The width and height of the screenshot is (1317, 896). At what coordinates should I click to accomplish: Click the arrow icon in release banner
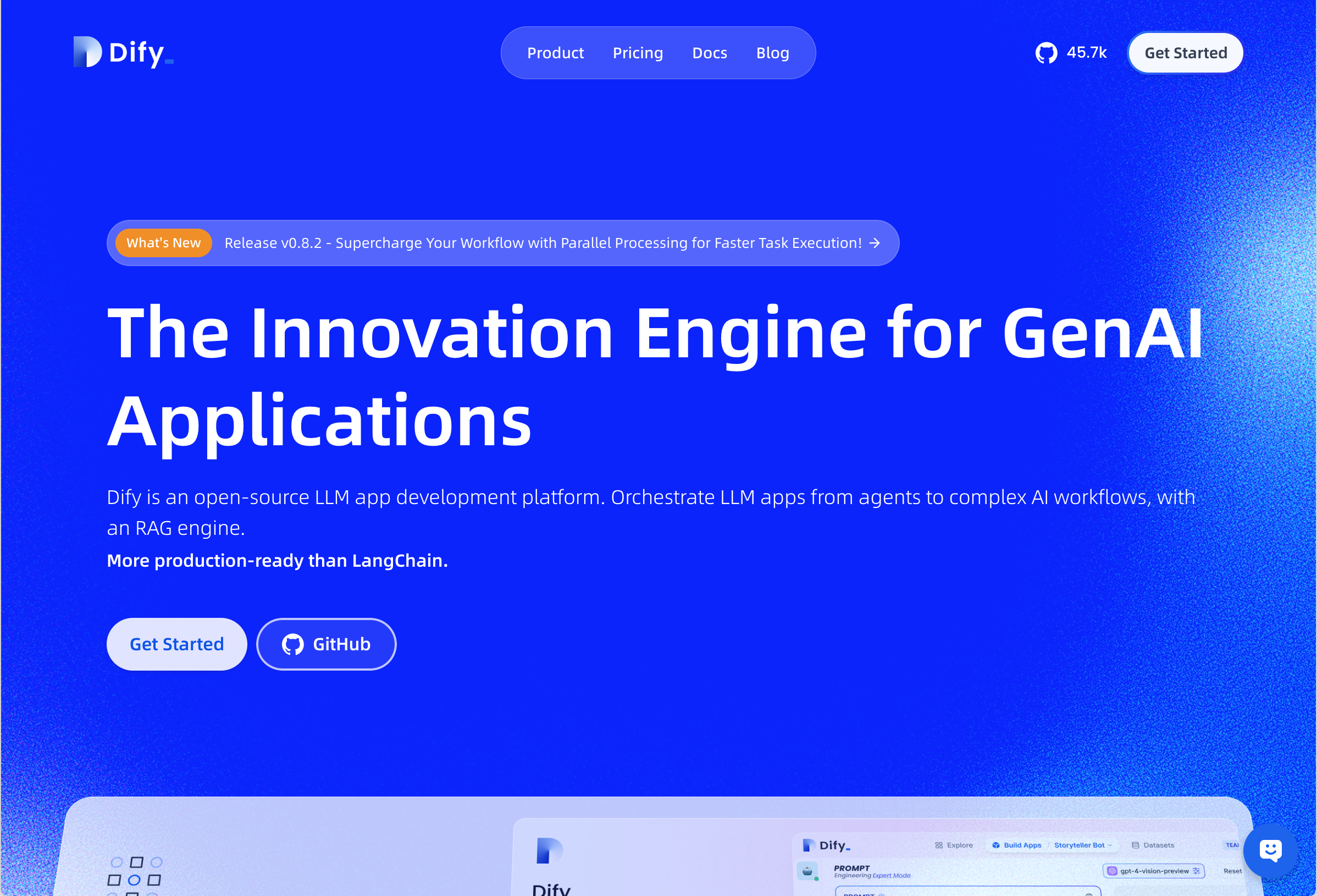pyautogui.click(x=875, y=243)
